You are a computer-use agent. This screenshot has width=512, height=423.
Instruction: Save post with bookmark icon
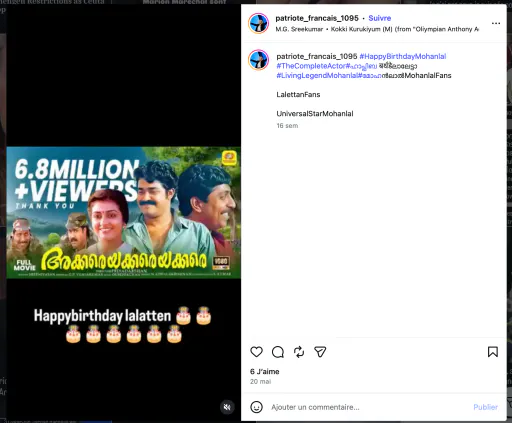coord(493,352)
